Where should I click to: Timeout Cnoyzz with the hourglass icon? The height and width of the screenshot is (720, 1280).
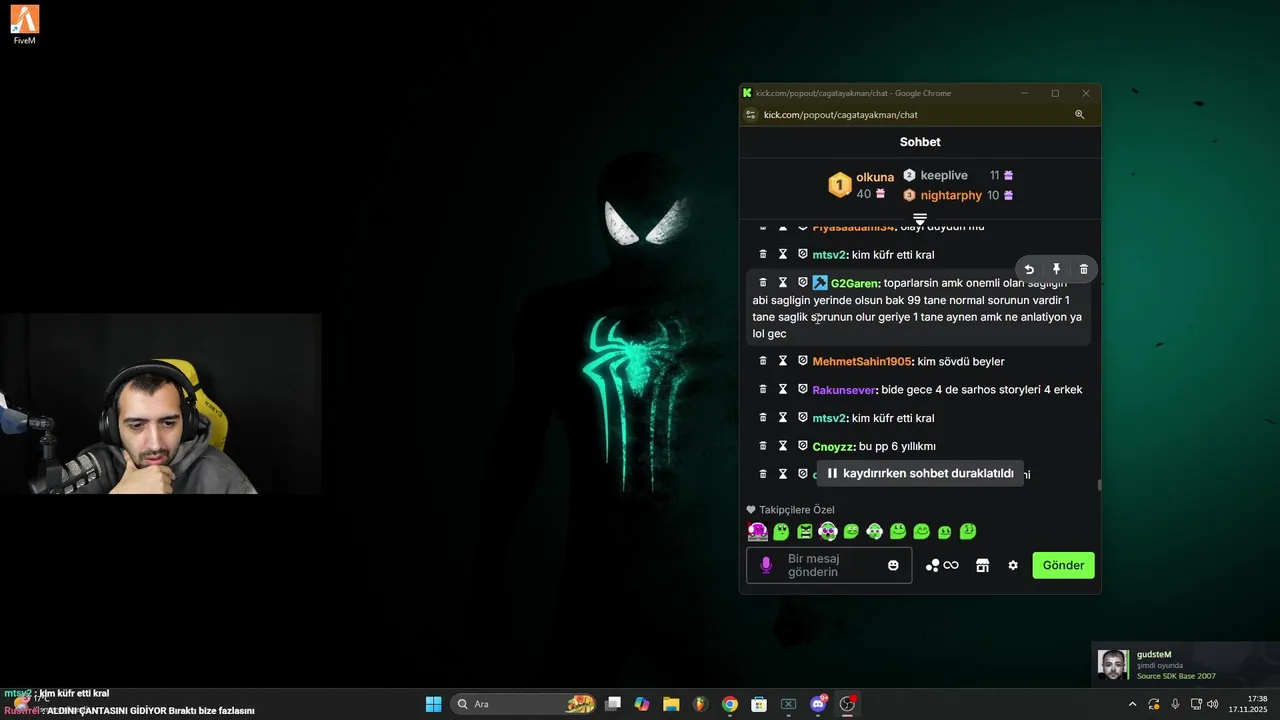click(x=783, y=446)
